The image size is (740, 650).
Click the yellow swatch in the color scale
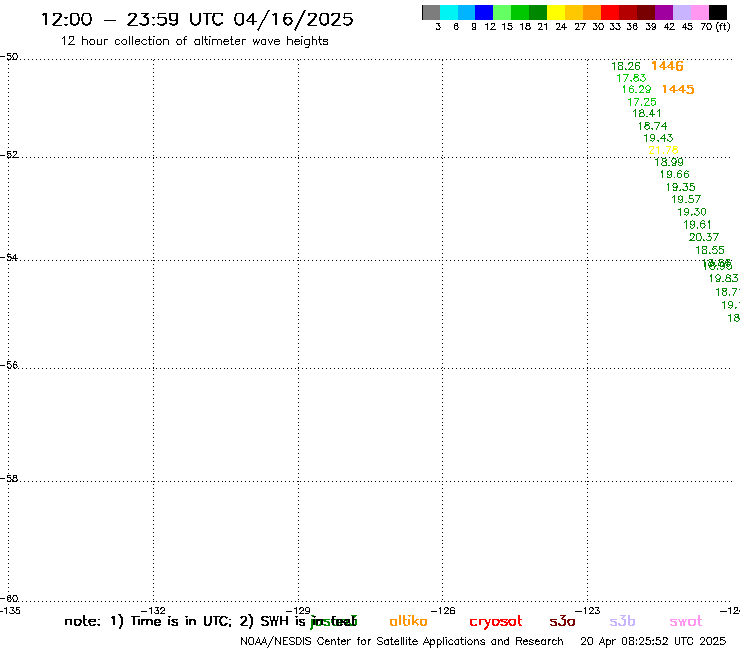(556, 12)
